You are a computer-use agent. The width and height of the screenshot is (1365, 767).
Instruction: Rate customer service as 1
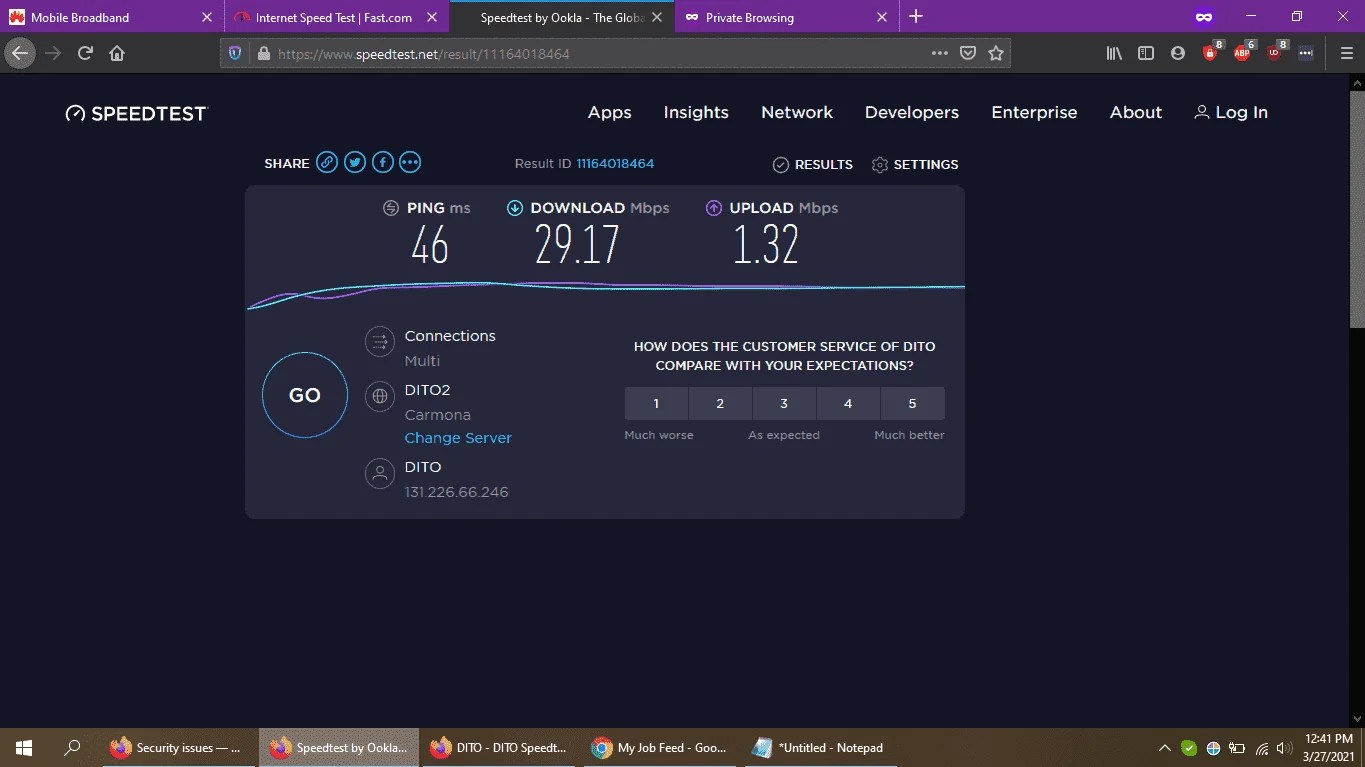point(656,403)
